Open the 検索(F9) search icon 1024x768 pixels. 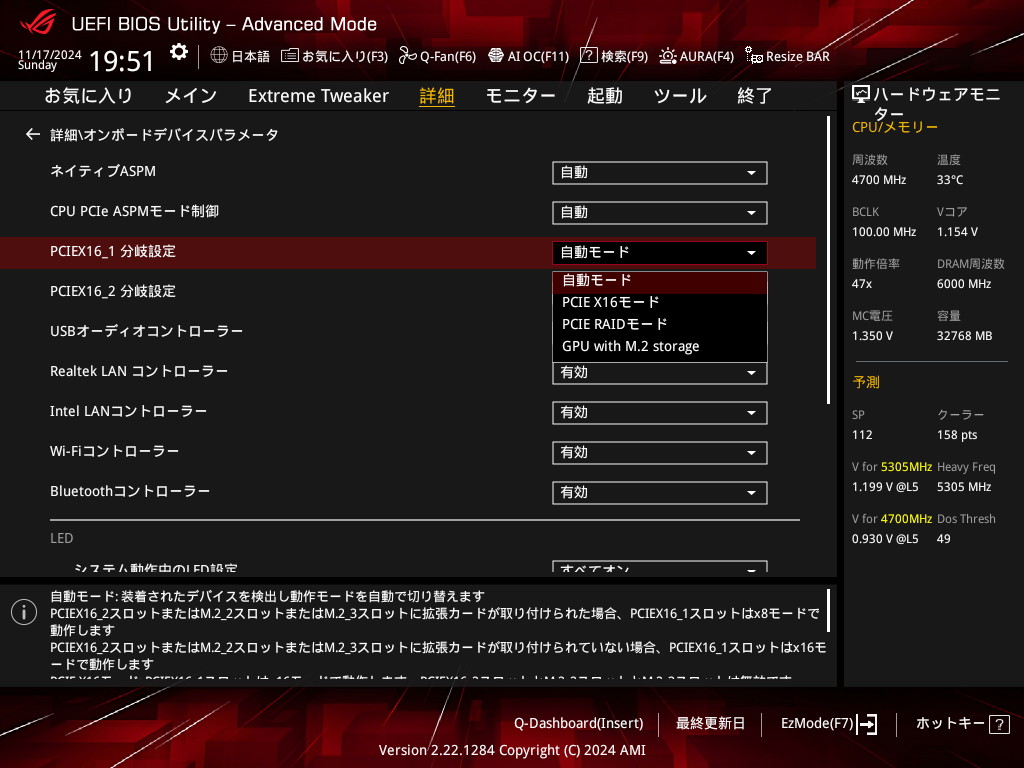tap(588, 56)
